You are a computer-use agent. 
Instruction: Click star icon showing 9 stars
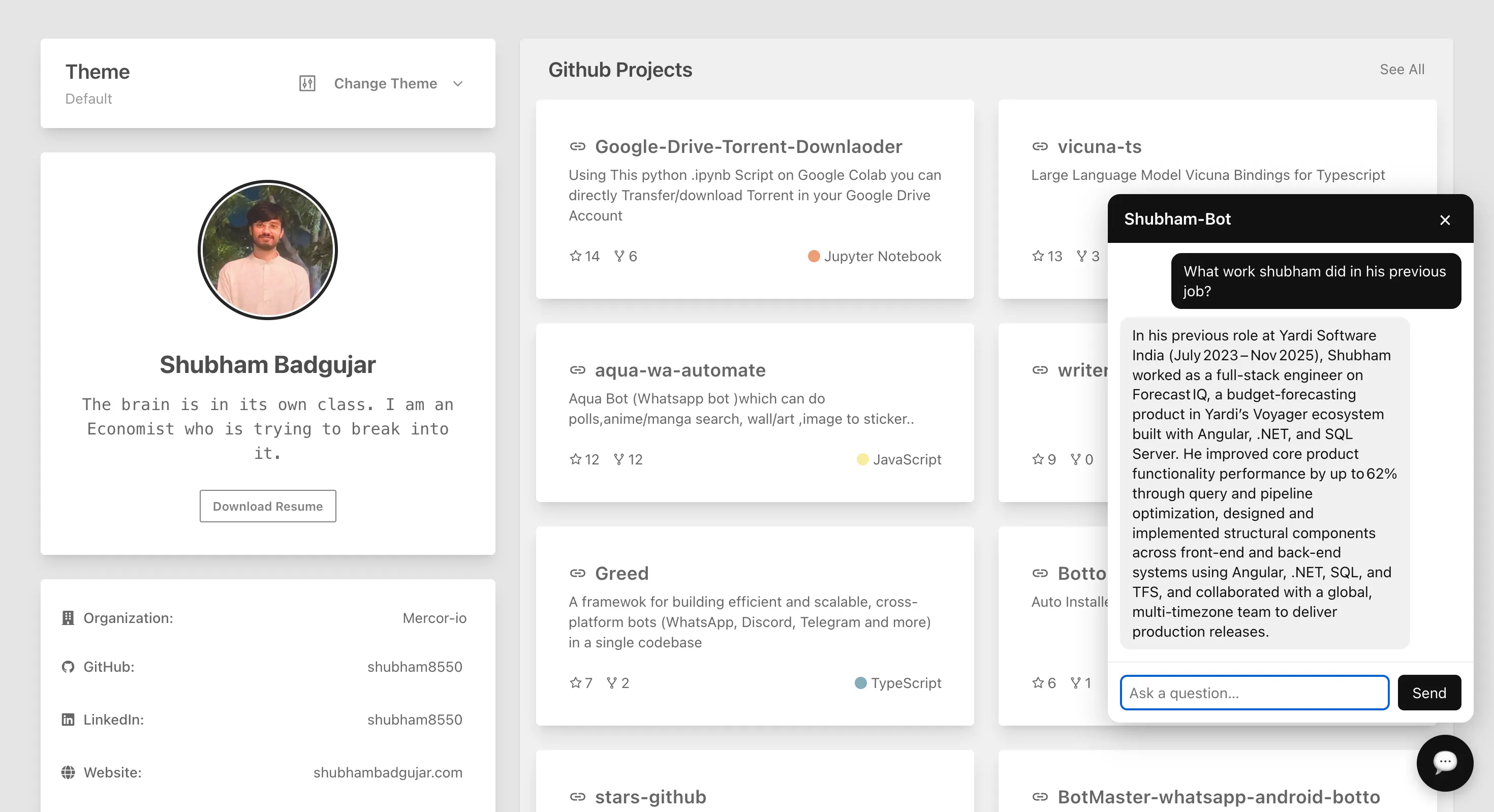click(x=1038, y=459)
